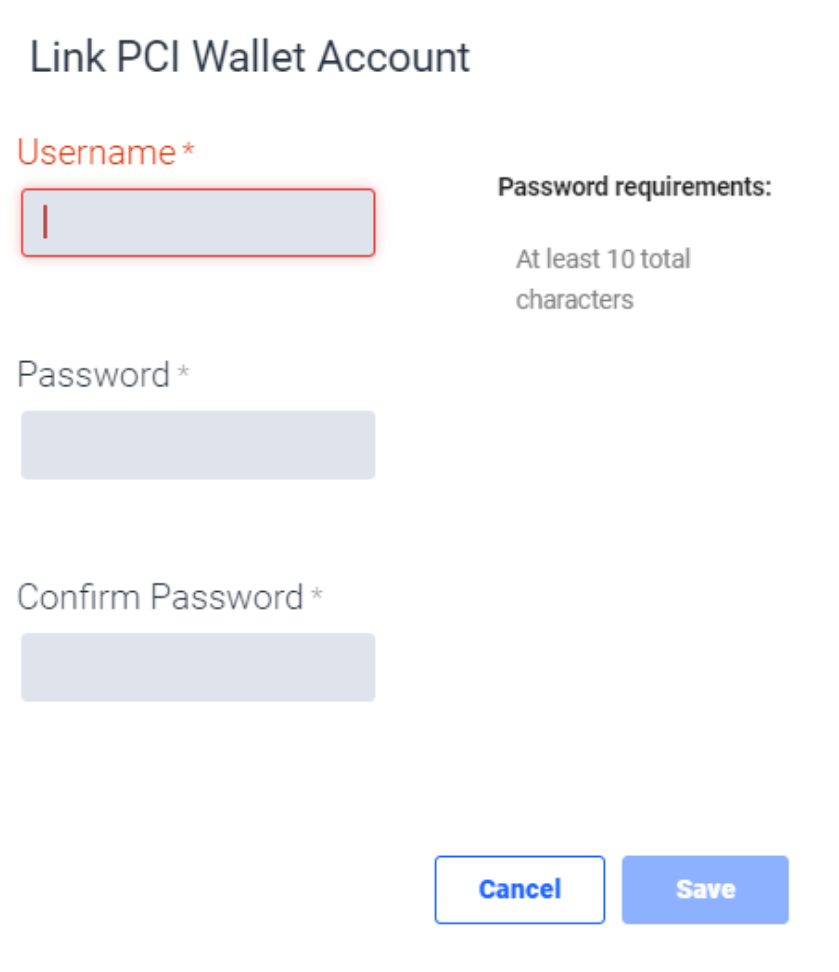Dismiss the dialog using Cancel
This screenshot has width=839, height=972.
520,889
